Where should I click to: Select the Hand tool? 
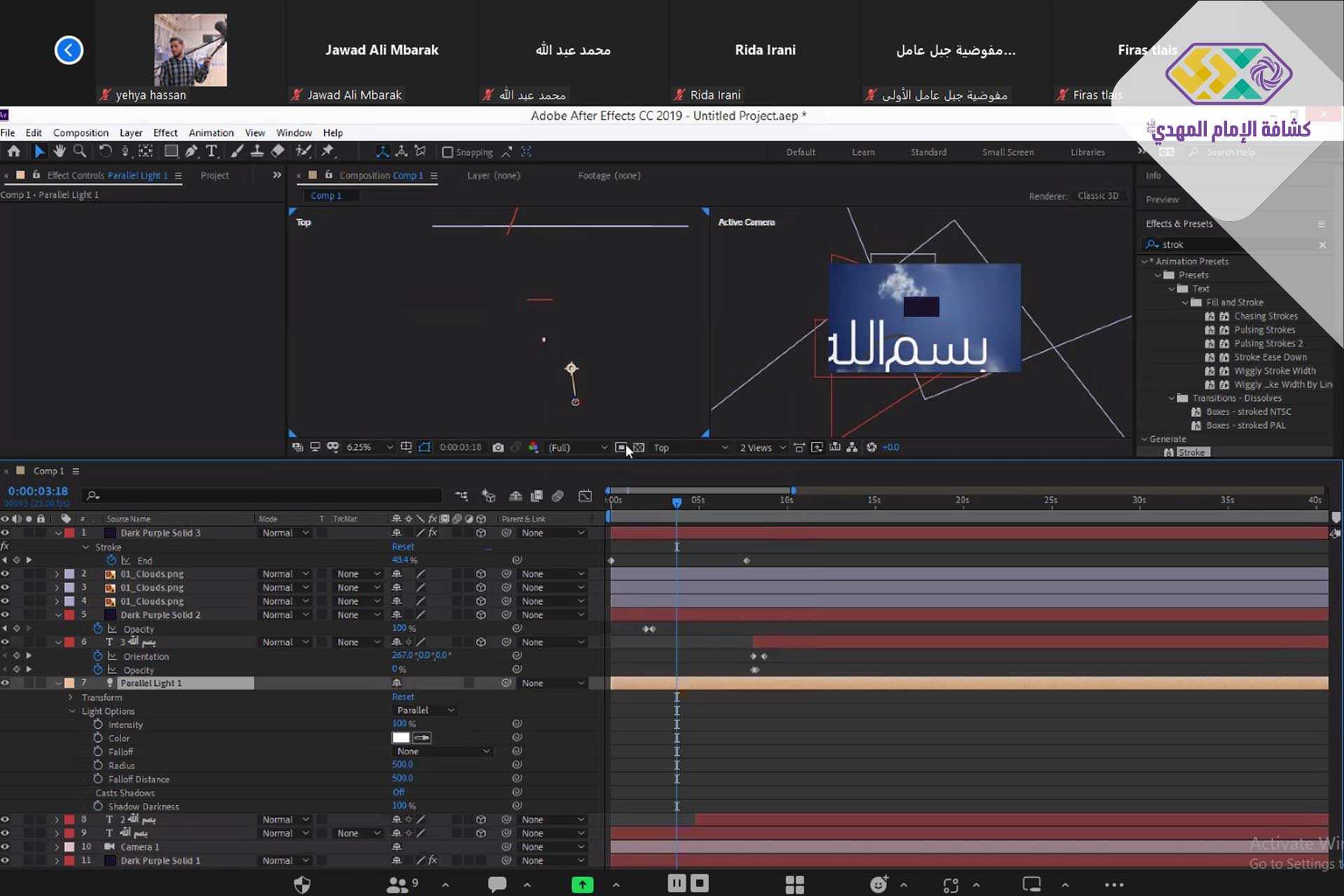click(x=59, y=151)
